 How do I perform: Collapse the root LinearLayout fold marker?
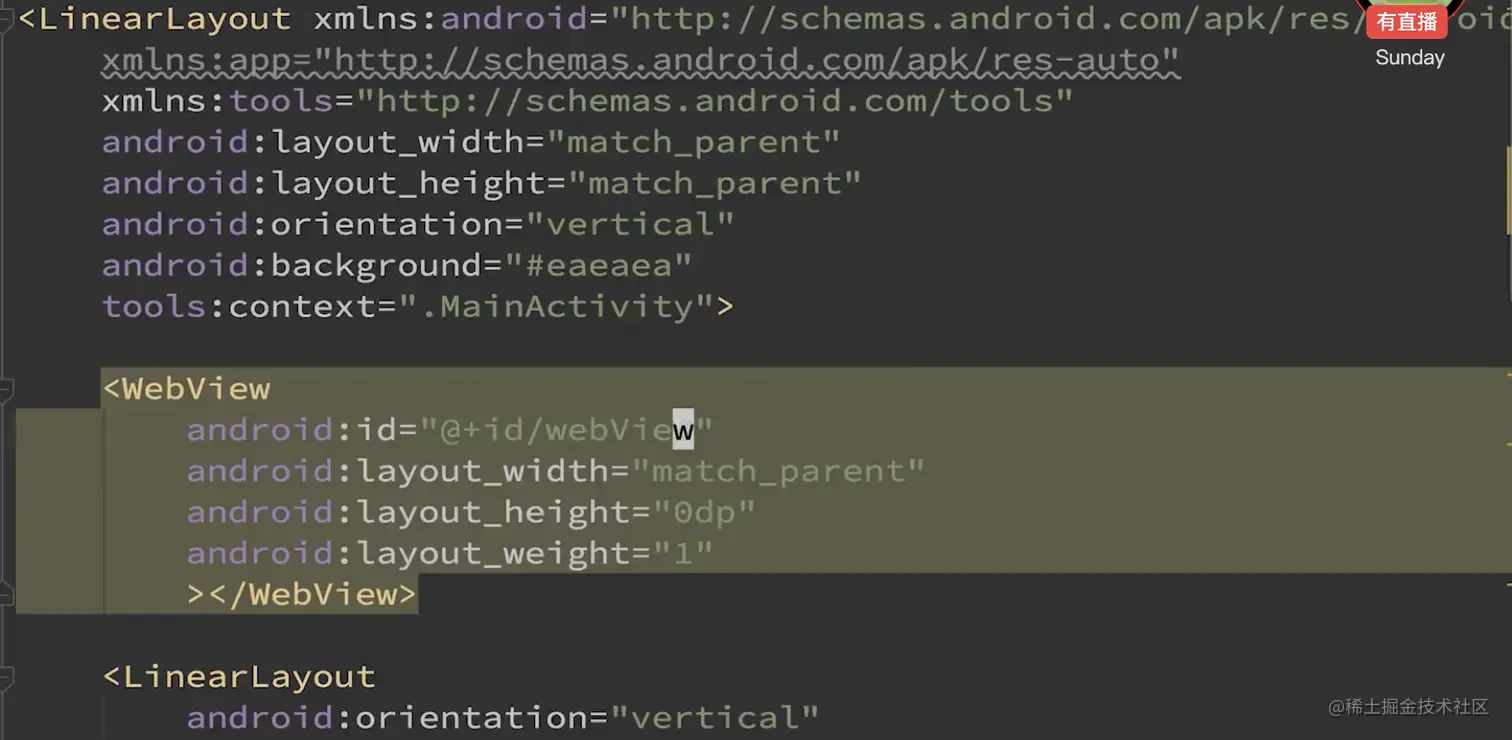point(6,18)
